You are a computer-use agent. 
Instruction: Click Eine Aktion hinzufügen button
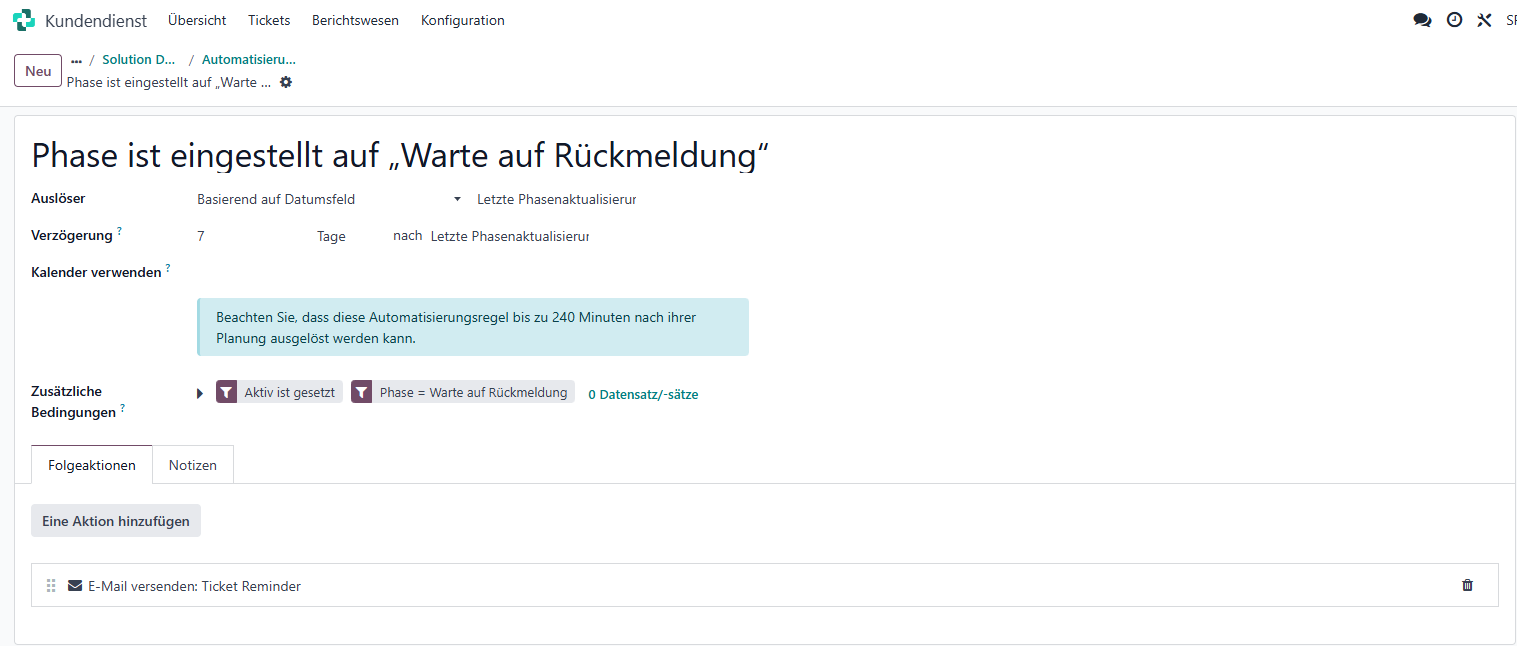pyautogui.click(x=116, y=521)
